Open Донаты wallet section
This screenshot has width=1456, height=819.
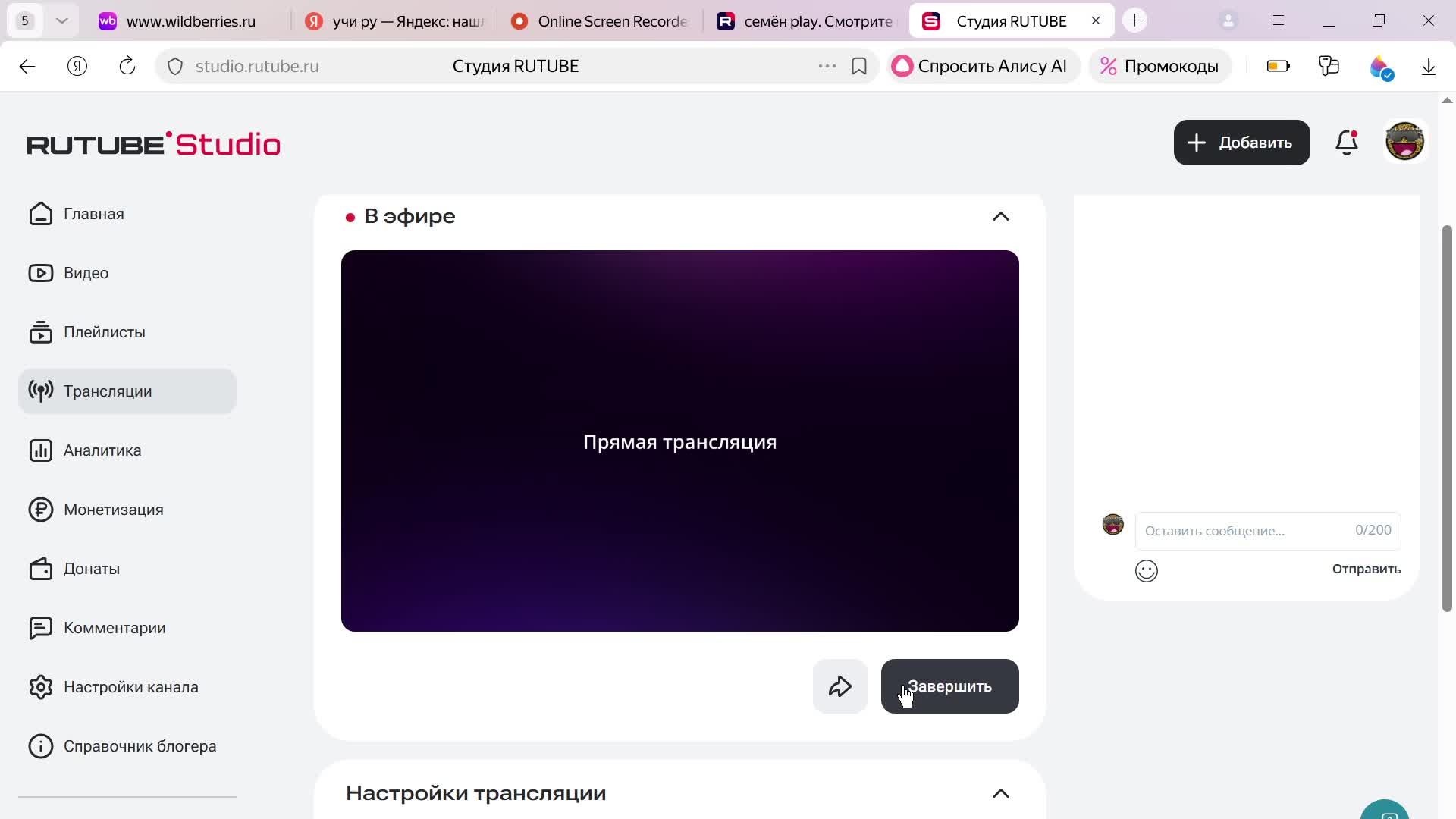tap(91, 569)
